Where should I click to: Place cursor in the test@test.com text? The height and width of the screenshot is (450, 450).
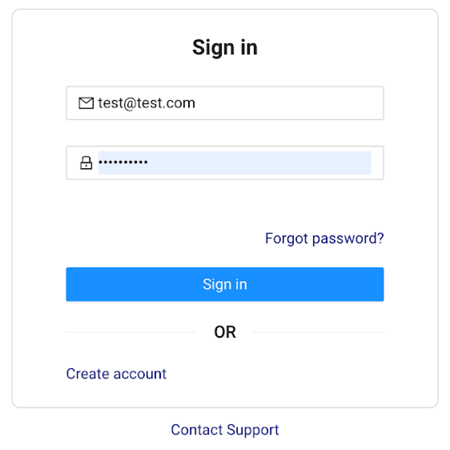coord(146,103)
